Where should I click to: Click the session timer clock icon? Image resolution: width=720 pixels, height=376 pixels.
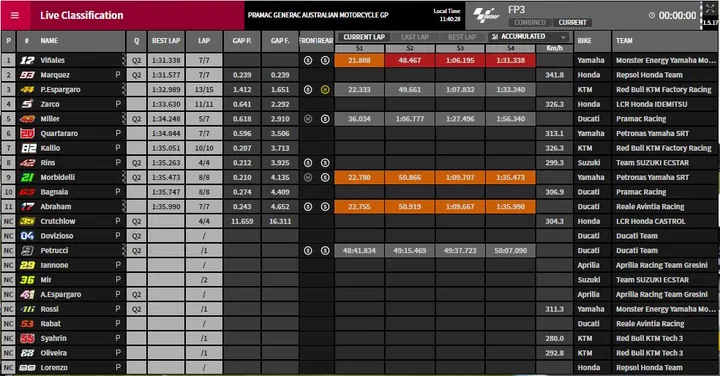point(652,15)
